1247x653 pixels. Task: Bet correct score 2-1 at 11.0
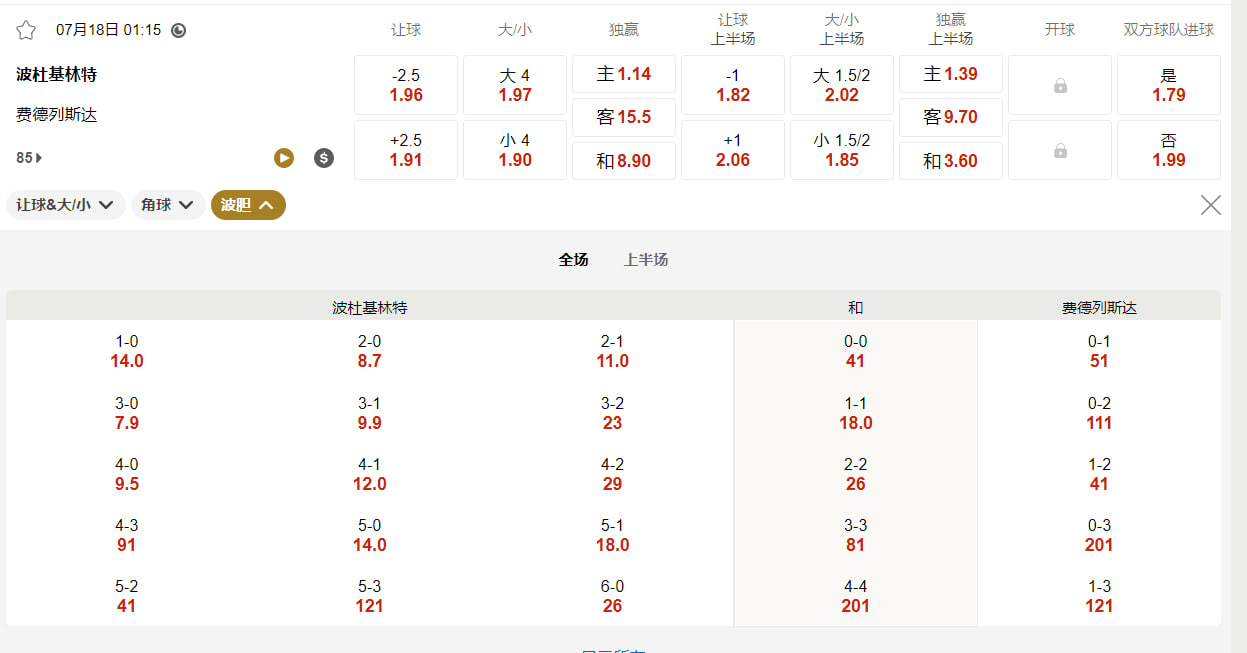tap(612, 351)
